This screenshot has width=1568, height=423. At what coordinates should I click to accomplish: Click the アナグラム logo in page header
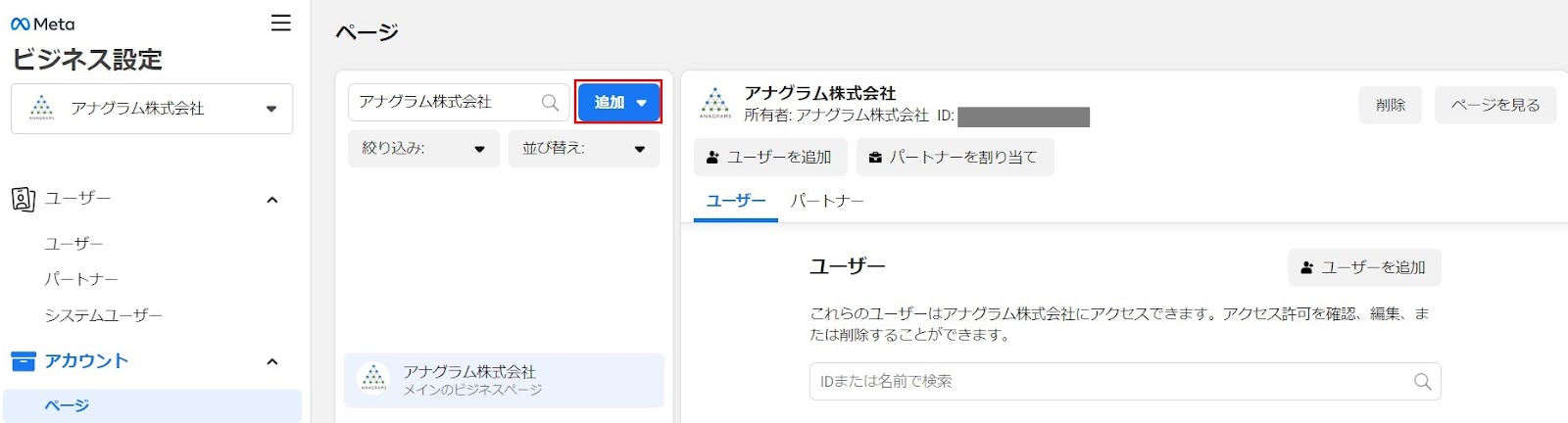(715, 102)
